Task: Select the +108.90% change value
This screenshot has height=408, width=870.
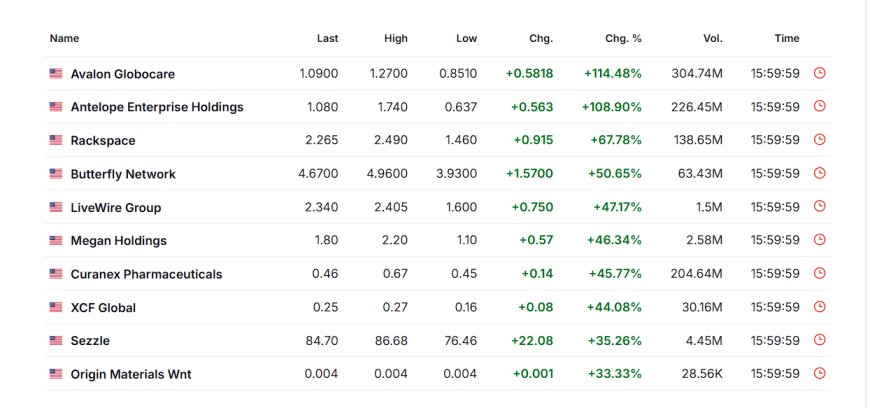Action: pos(611,107)
